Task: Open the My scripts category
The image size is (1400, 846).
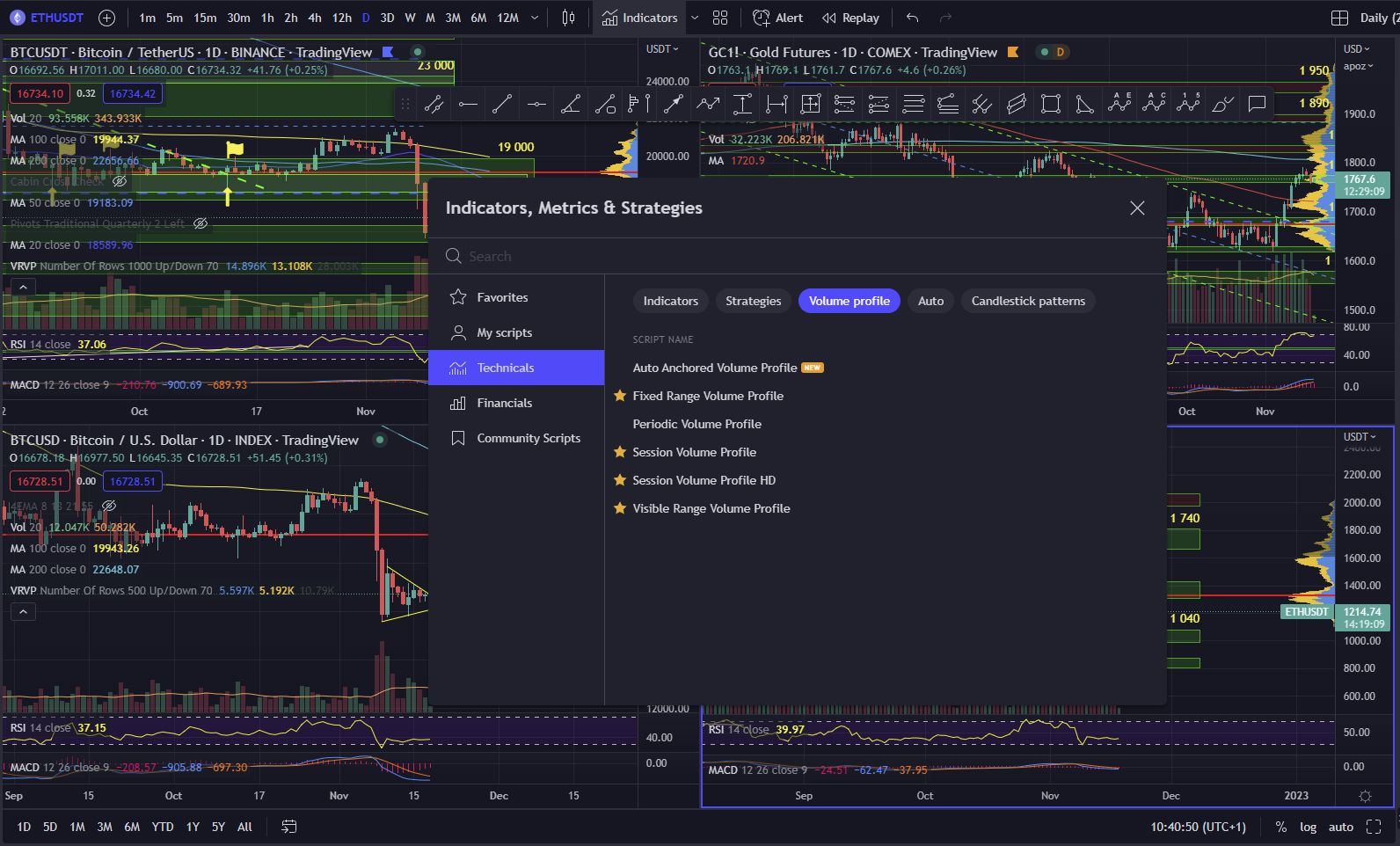Action: tap(516, 332)
